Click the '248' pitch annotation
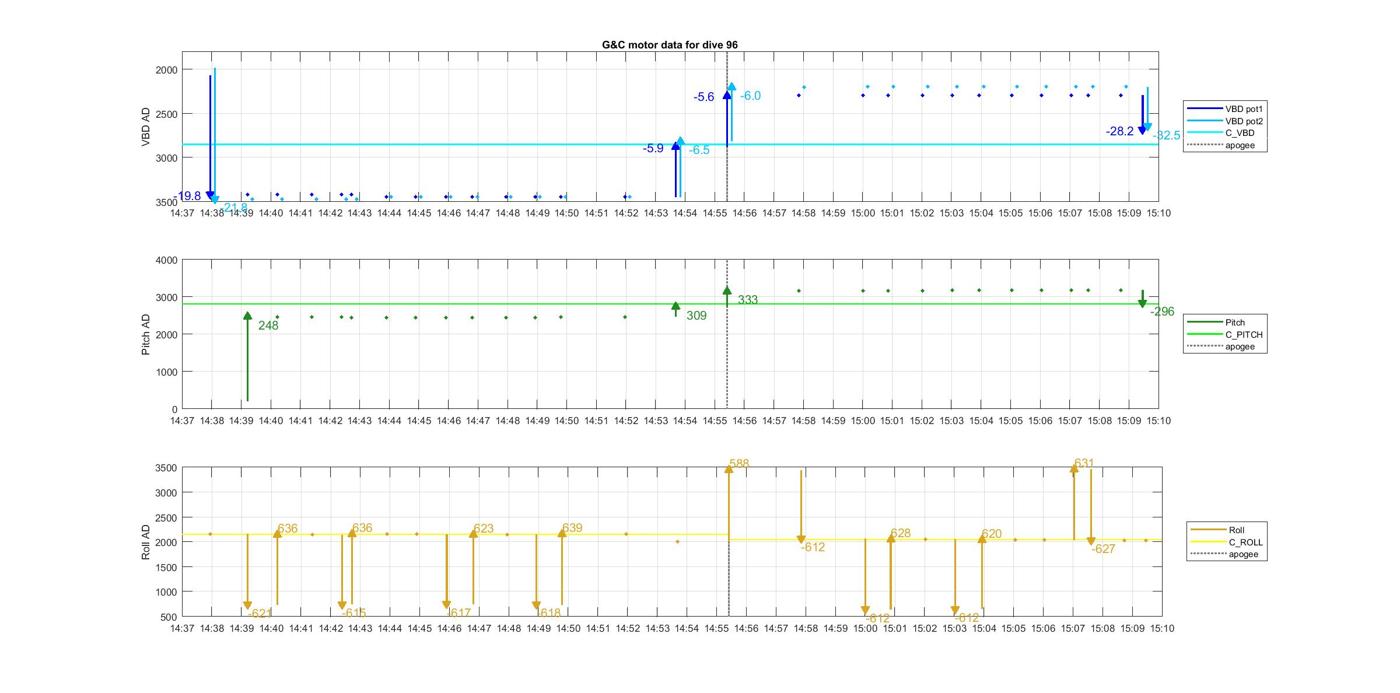Image resolution: width=1400 pixels, height=693 pixels. click(268, 325)
